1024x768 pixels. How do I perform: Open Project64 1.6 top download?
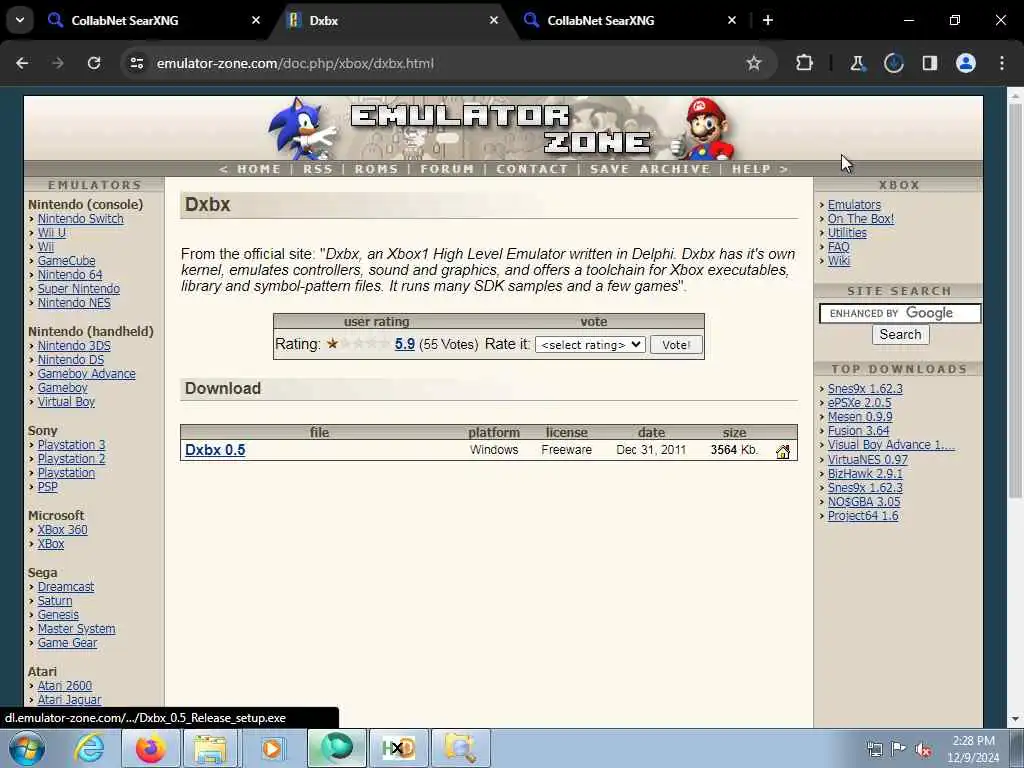[863, 516]
